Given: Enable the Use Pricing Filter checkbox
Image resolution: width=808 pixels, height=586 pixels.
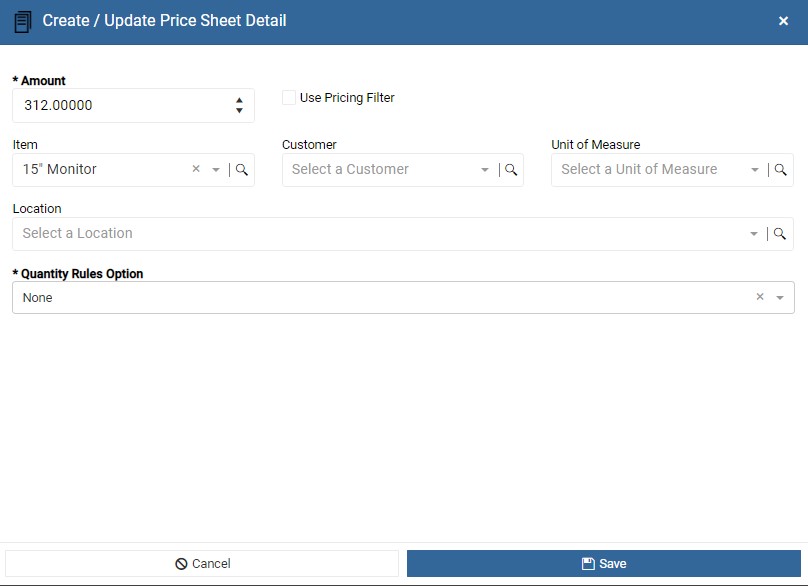Looking at the screenshot, I should coord(289,97).
